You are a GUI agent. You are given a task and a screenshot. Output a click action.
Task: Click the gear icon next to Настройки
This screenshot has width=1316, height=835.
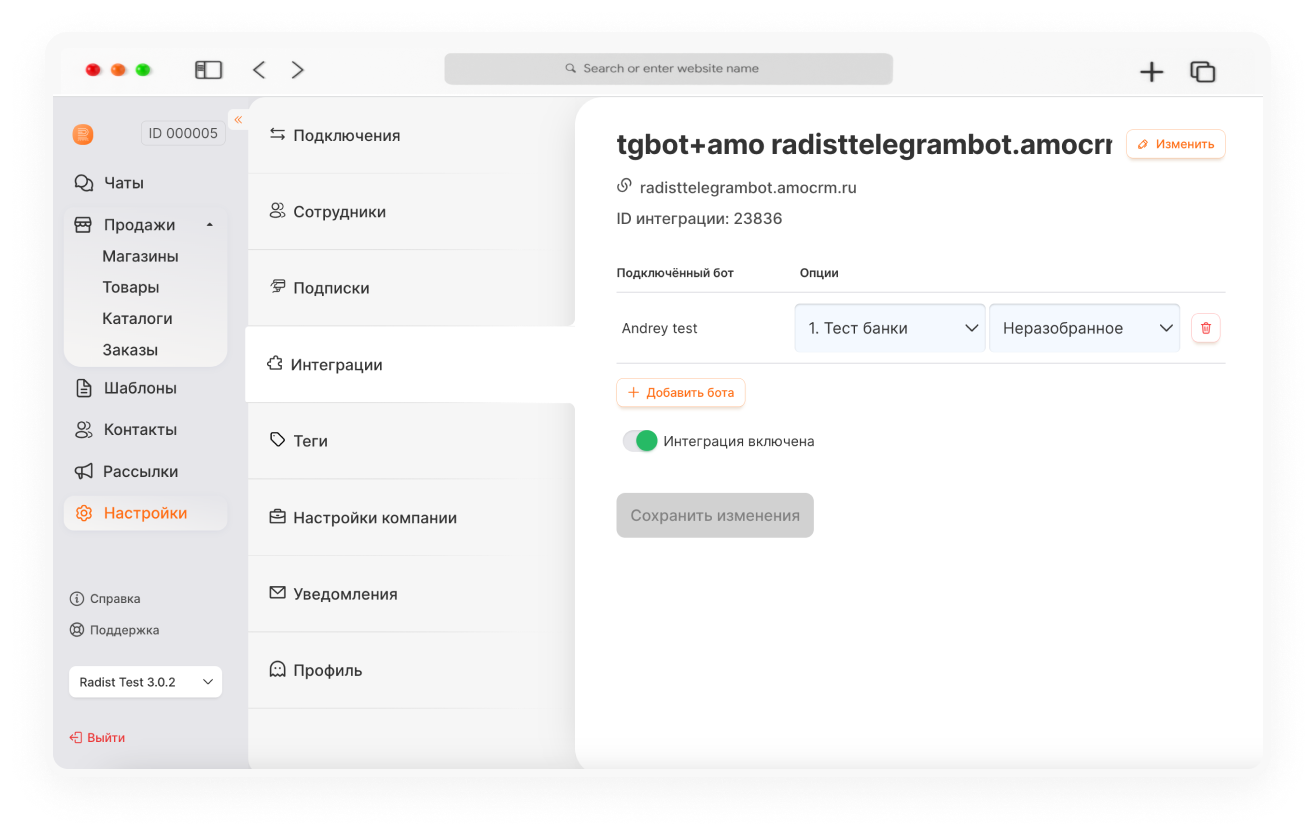(x=84, y=513)
